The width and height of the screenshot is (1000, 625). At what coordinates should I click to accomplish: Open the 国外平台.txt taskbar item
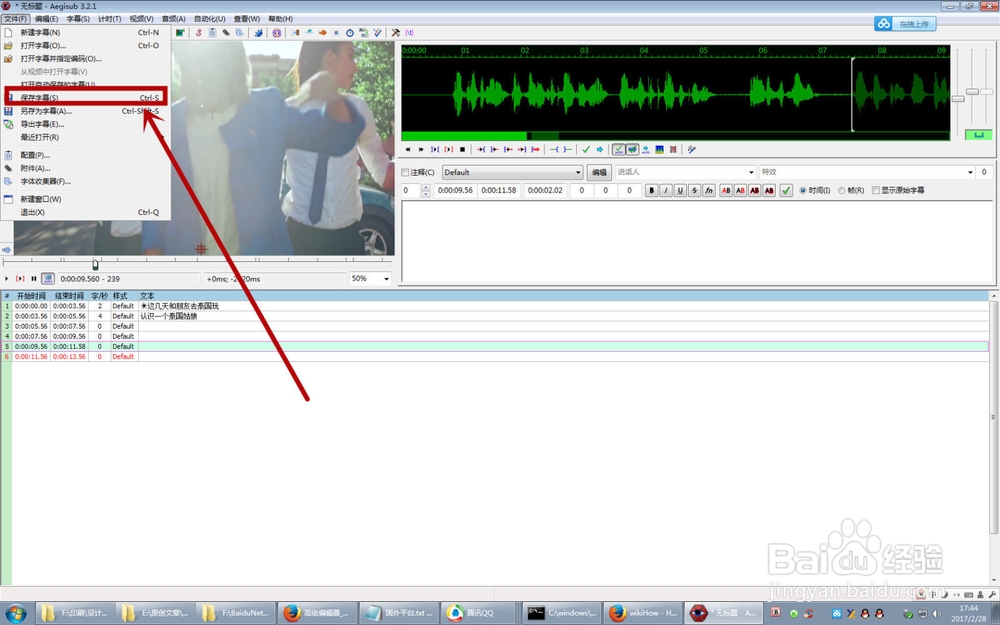click(399, 613)
